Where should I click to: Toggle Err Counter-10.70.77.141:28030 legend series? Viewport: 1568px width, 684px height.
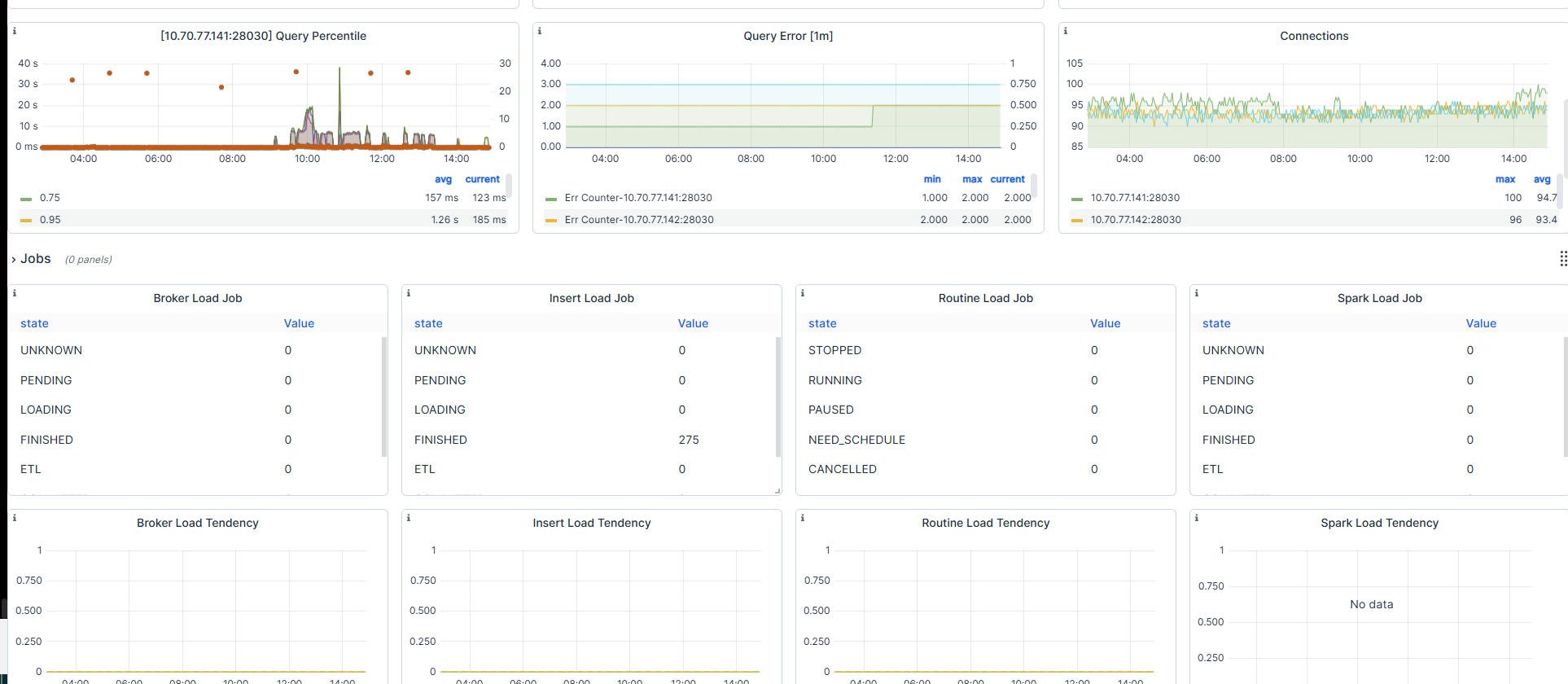(x=638, y=198)
